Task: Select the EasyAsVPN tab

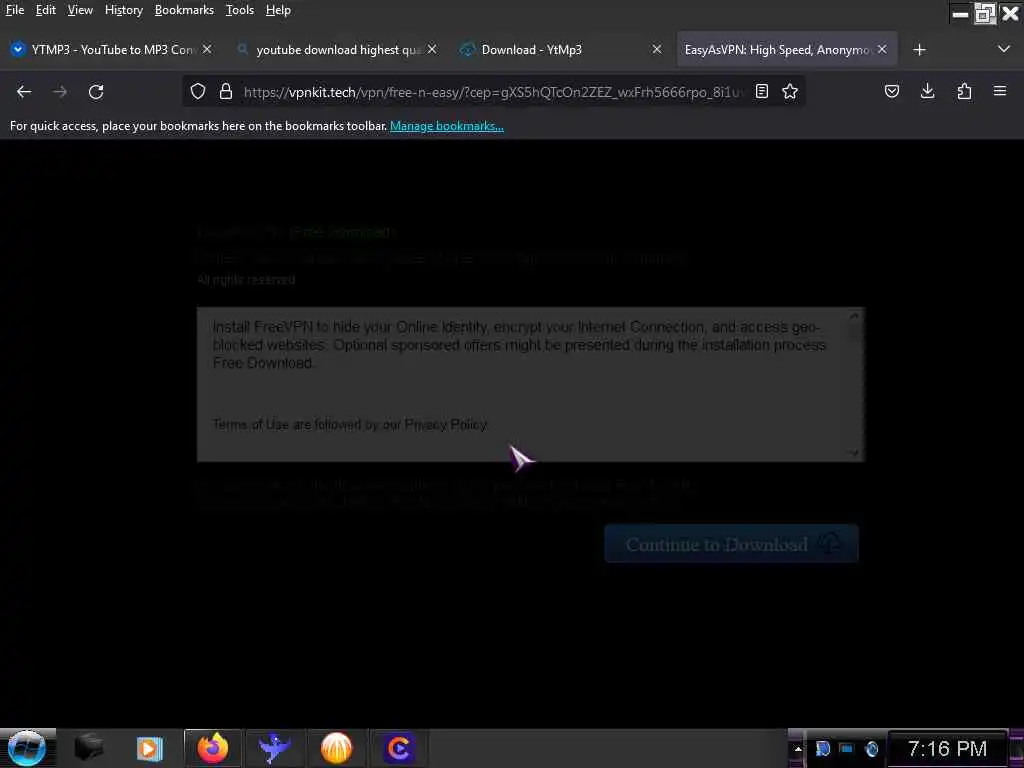Action: [x=787, y=50]
